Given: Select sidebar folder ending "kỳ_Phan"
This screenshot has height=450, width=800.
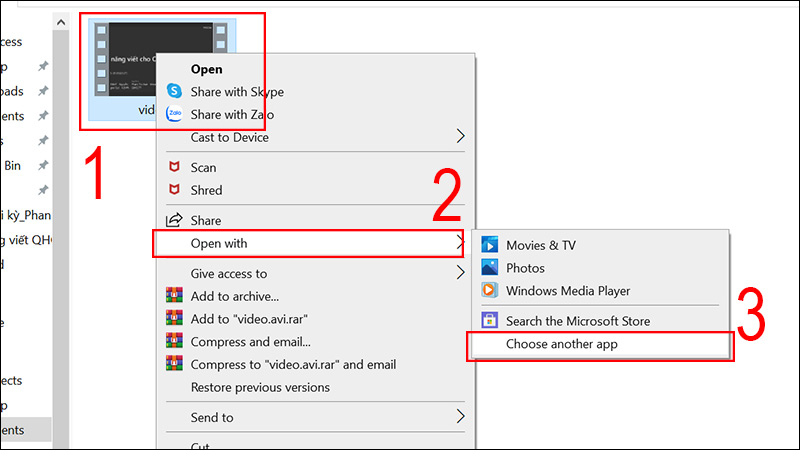Looking at the screenshot, I should pos(26,215).
